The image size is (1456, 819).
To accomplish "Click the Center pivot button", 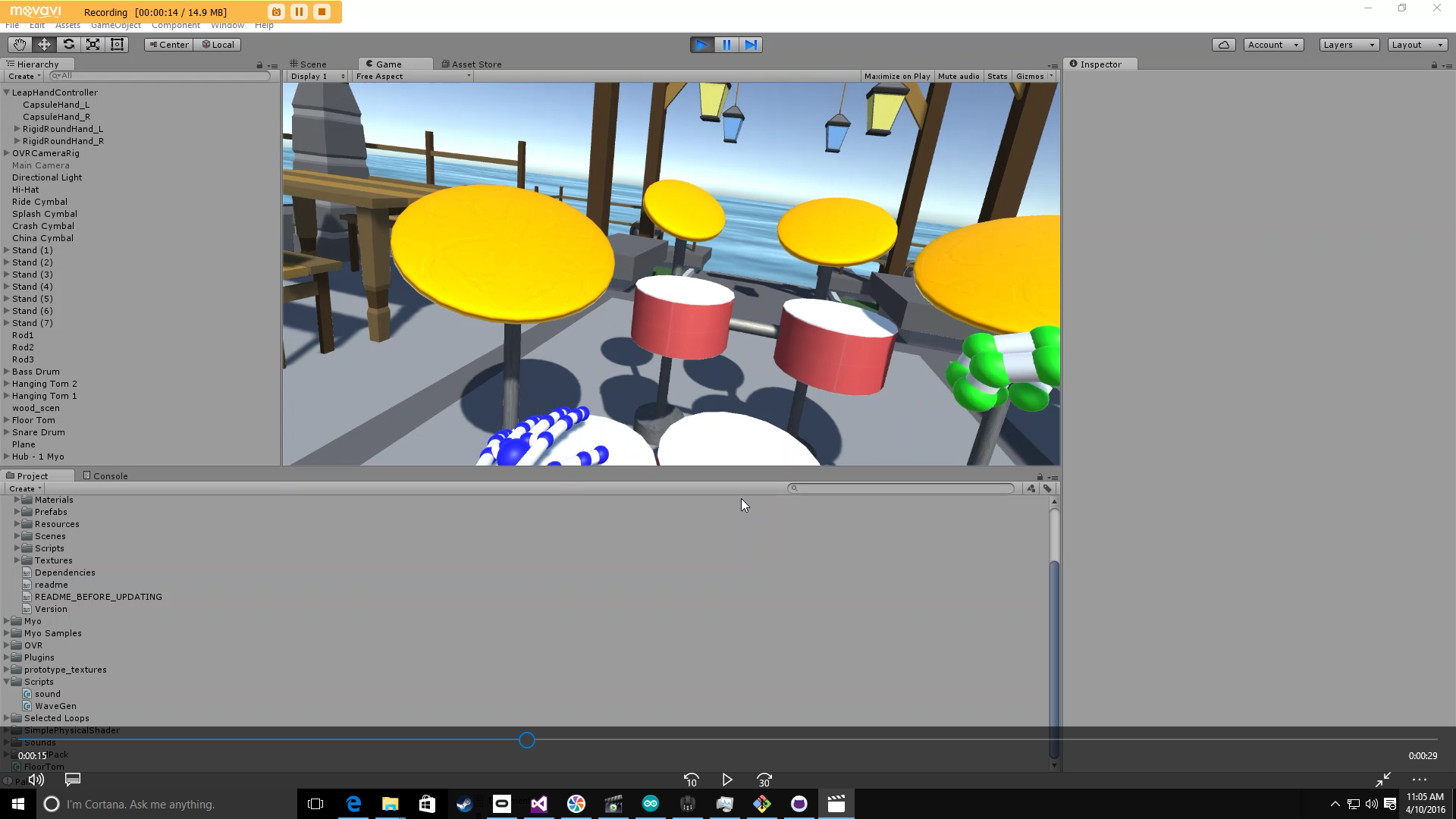I will (168, 45).
